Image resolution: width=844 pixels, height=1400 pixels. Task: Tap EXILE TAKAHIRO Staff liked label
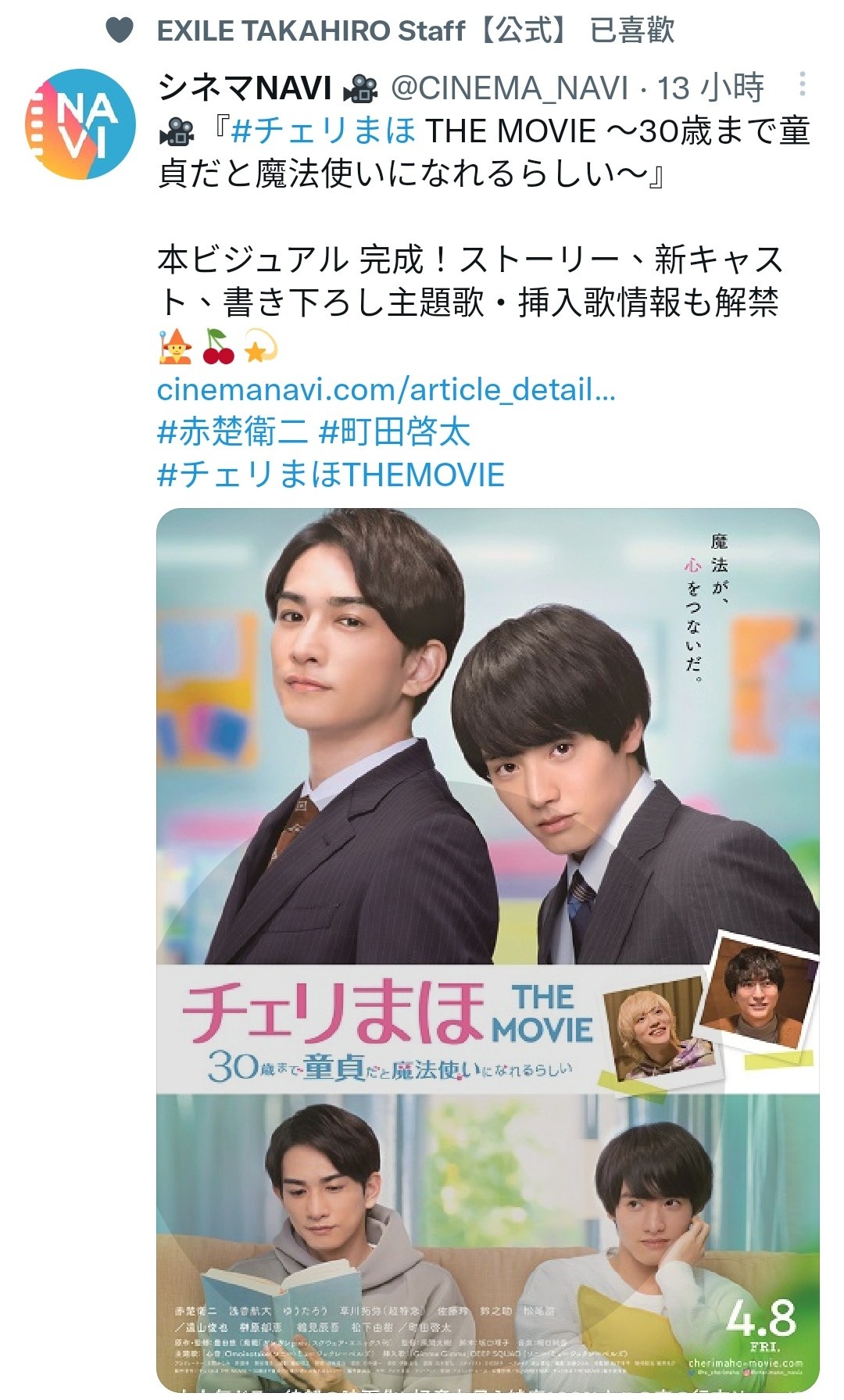pos(415,30)
